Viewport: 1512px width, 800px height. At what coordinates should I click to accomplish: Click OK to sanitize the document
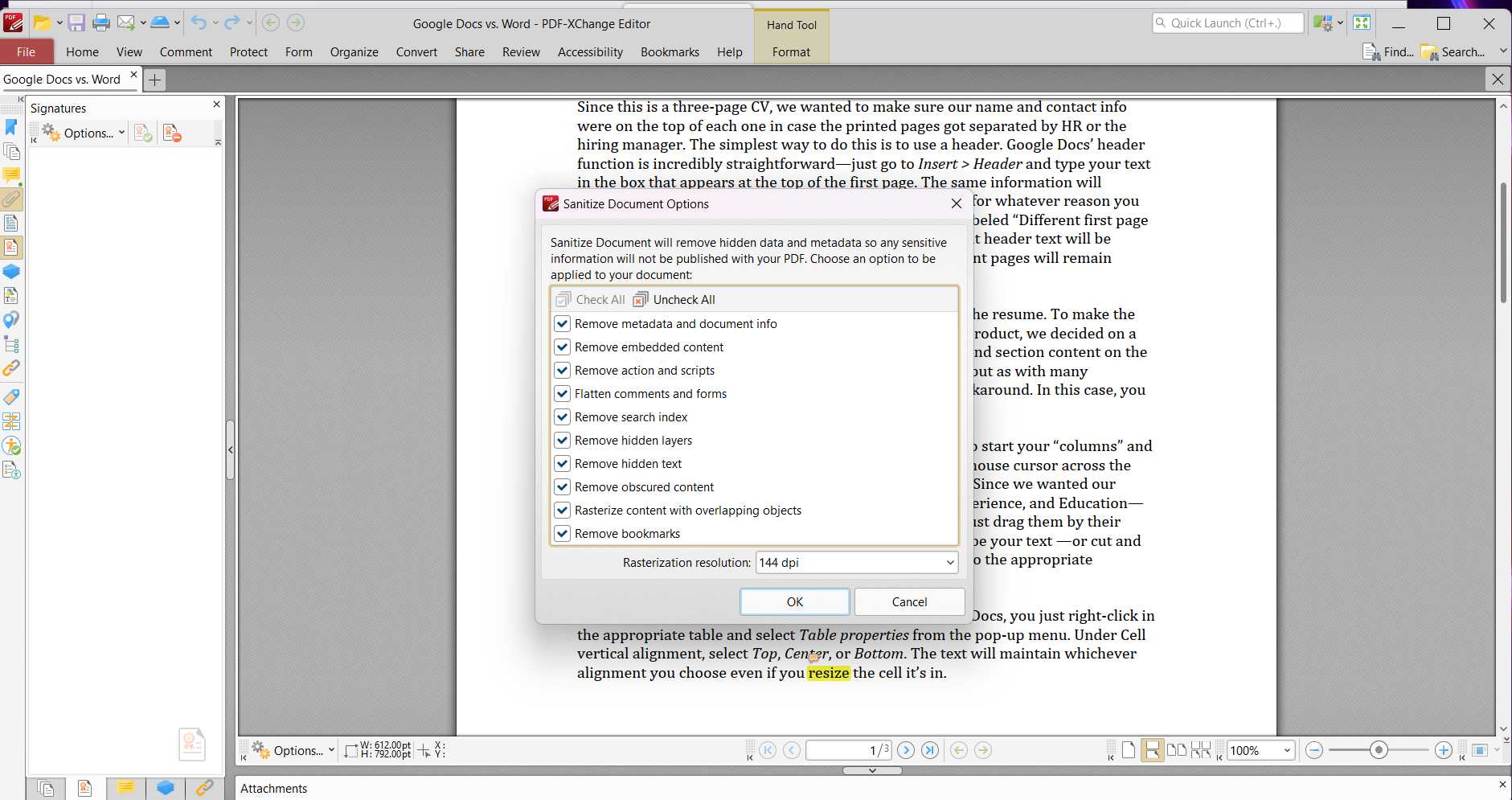click(794, 601)
